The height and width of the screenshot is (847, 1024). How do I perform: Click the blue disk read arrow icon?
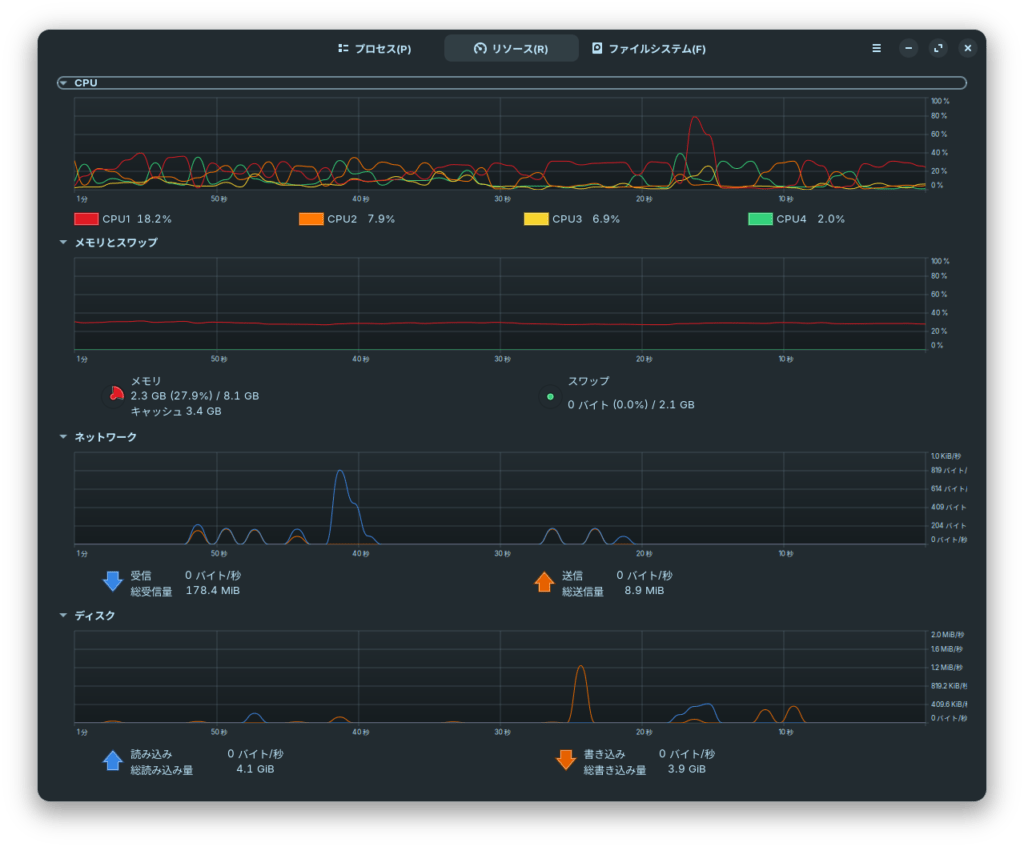point(113,761)
